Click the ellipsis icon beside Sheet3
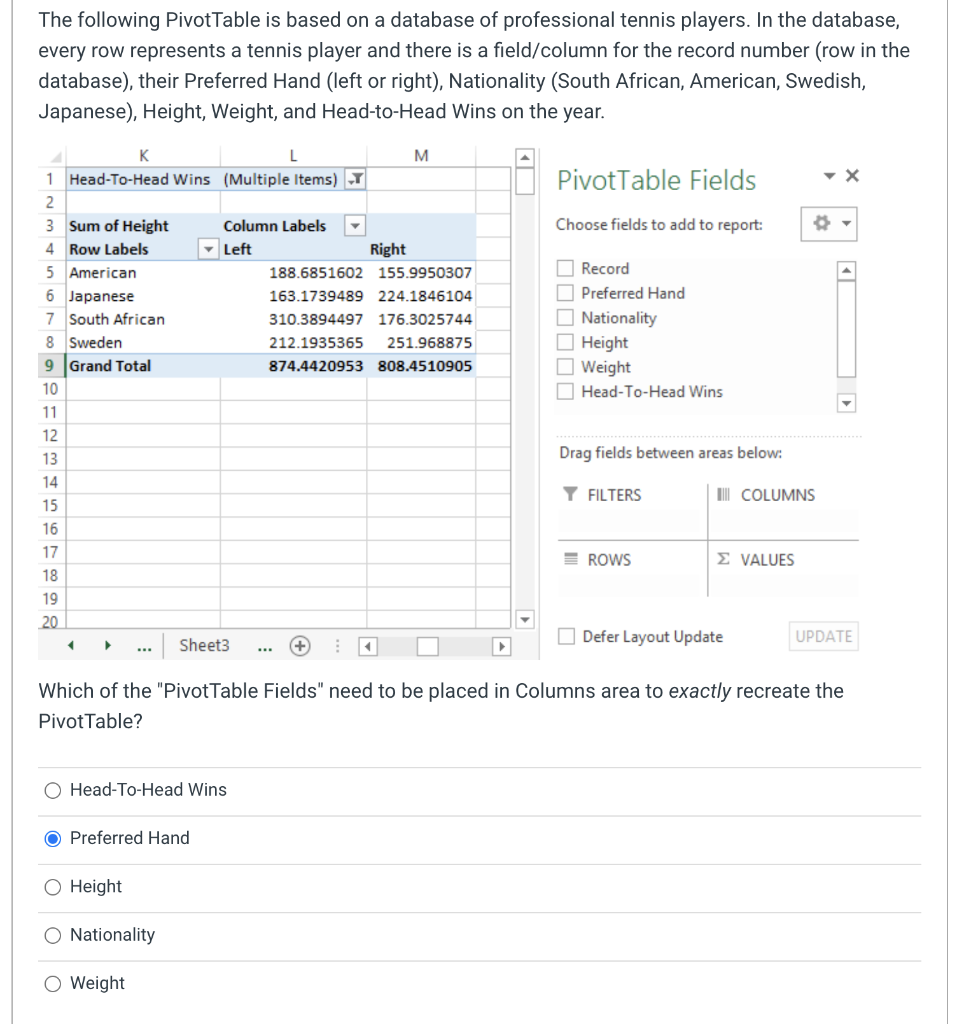 click(x=263, y=646)
